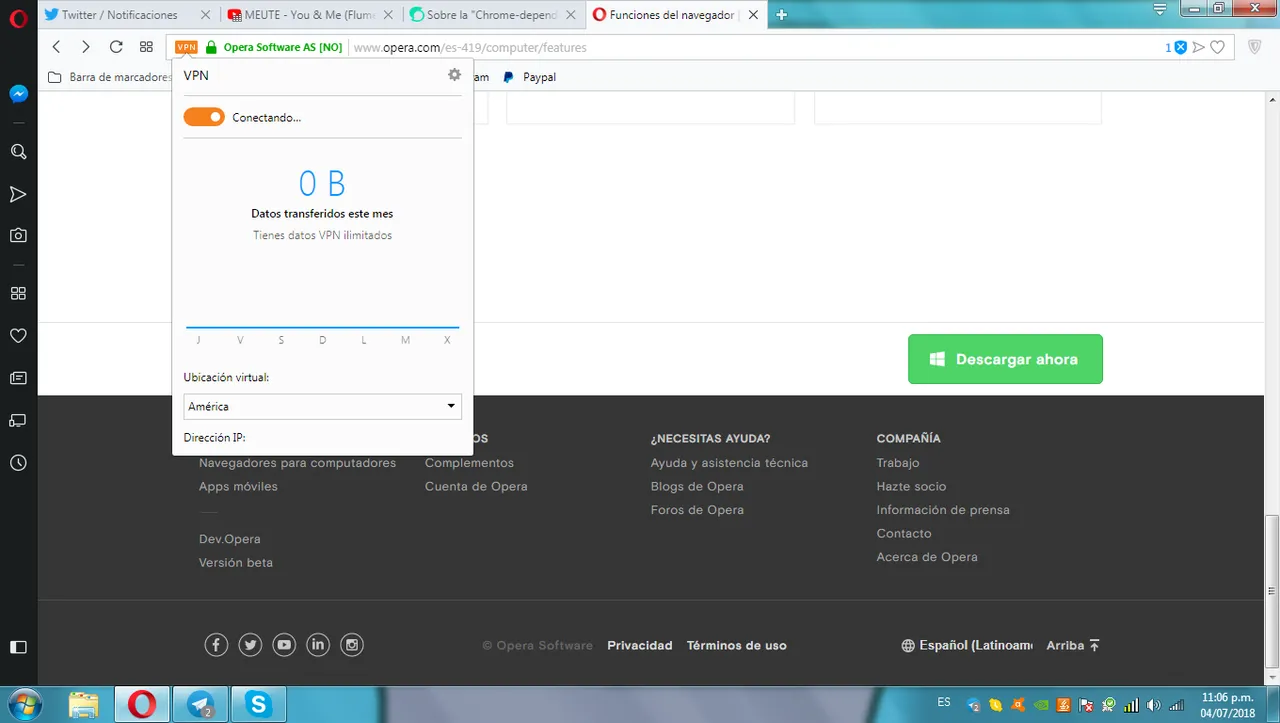Open the tab menu icon at the top right
The width and height of the screenshot is (1280, 723).
click(x=1160, y=9)
